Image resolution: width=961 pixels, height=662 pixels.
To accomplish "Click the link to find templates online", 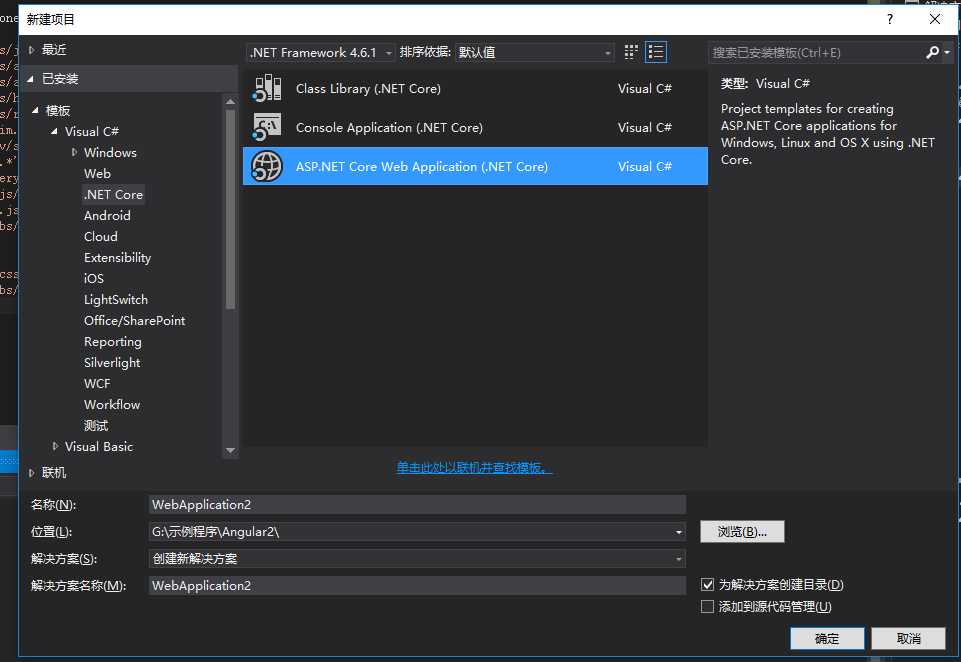I will click(x=474, y=468).
